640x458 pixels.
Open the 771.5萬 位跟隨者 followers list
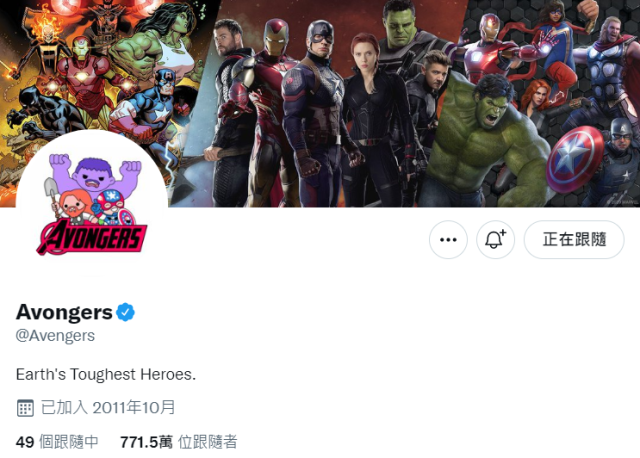click(x=178, y=442)
